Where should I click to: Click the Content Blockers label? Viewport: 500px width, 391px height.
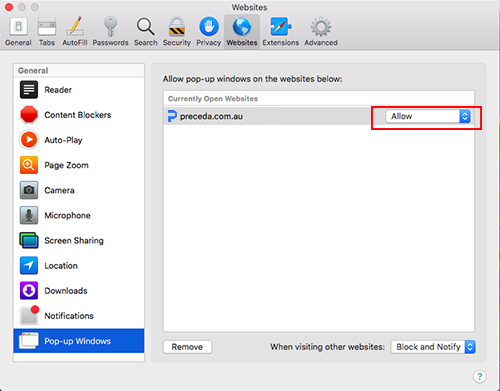point(78,115)
